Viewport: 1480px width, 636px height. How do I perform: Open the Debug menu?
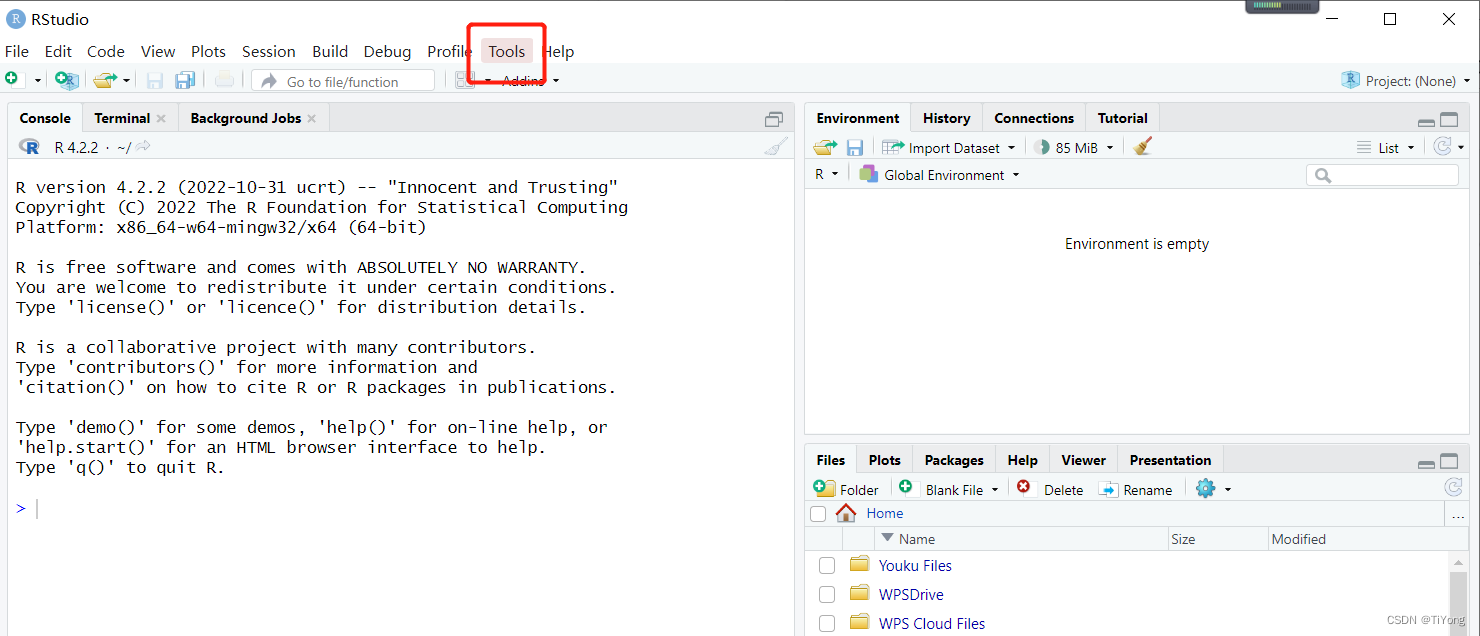(x=387, y=51)
